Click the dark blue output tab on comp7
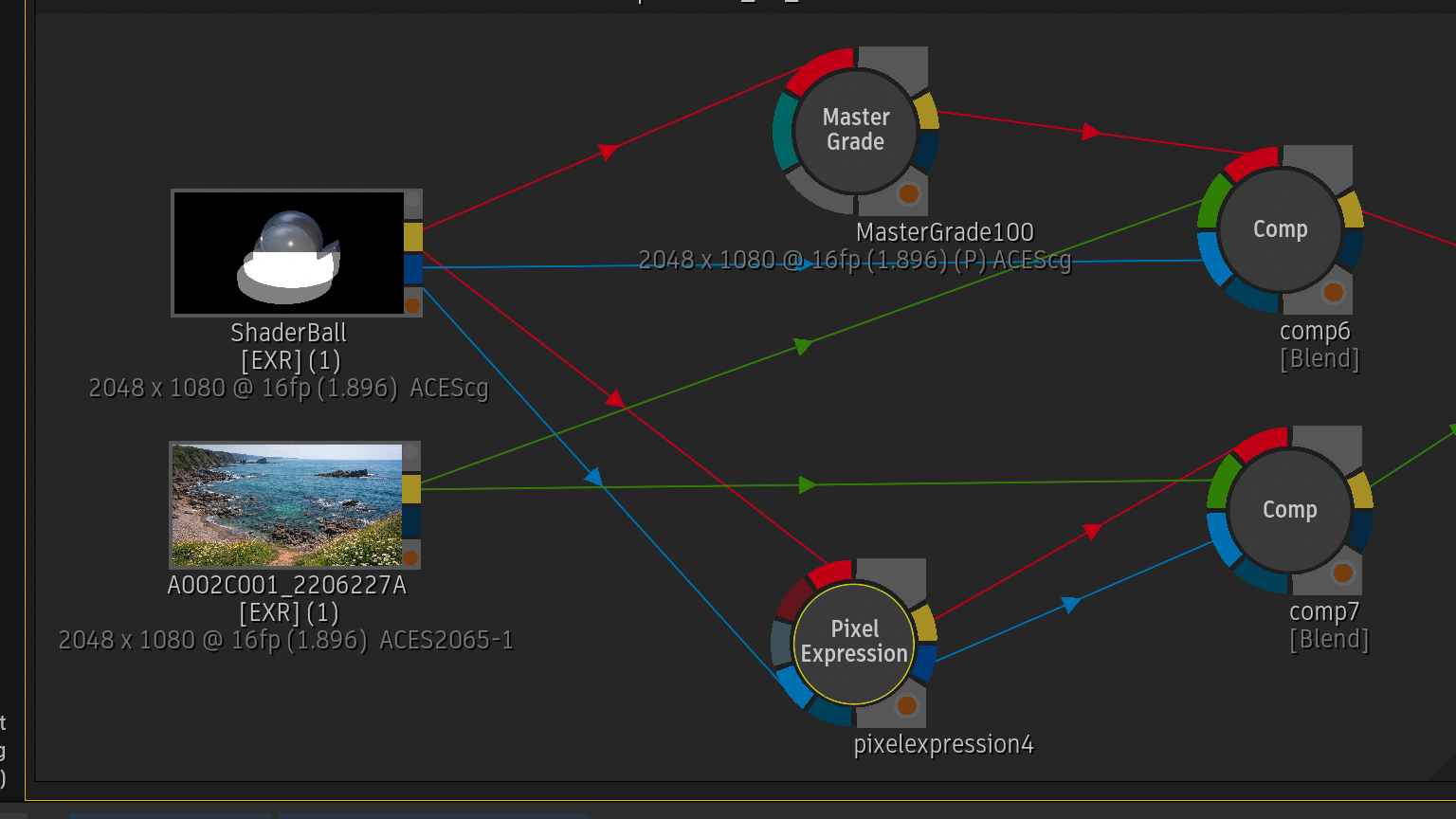The height and width of the screenshot is (819, 1456). [1361, 531]
